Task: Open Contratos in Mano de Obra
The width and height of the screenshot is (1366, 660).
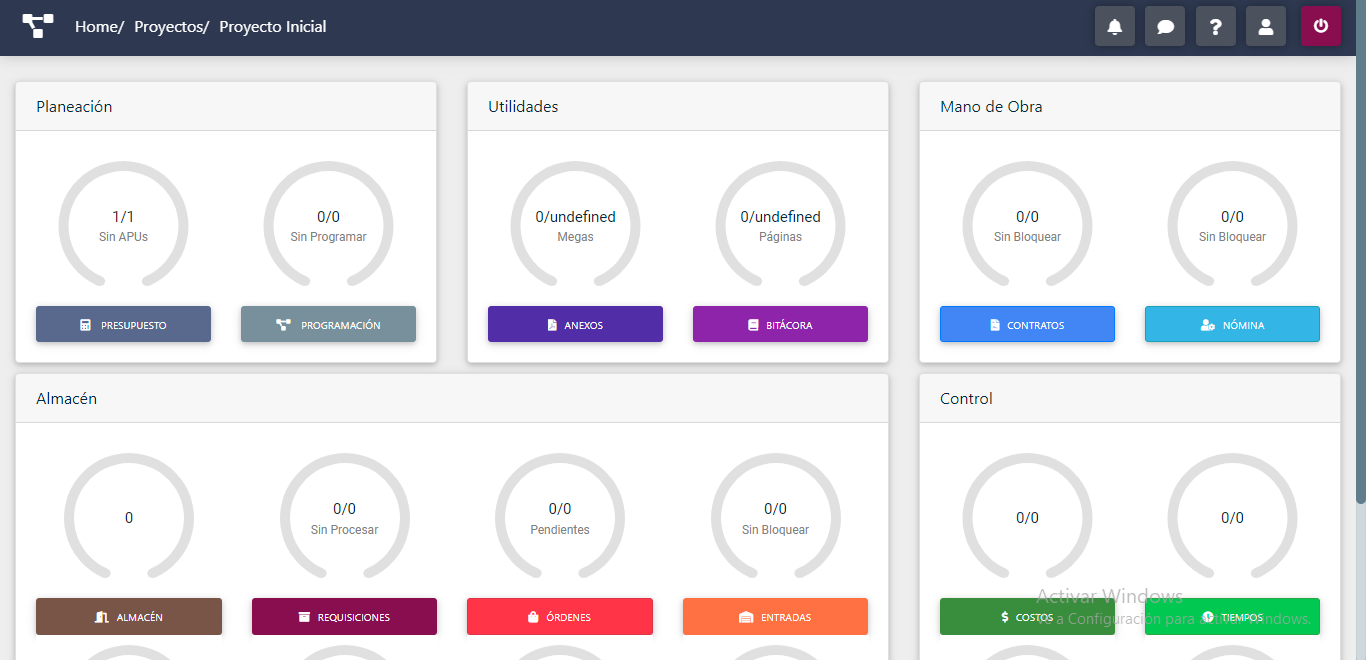Action: point(1027,325)
